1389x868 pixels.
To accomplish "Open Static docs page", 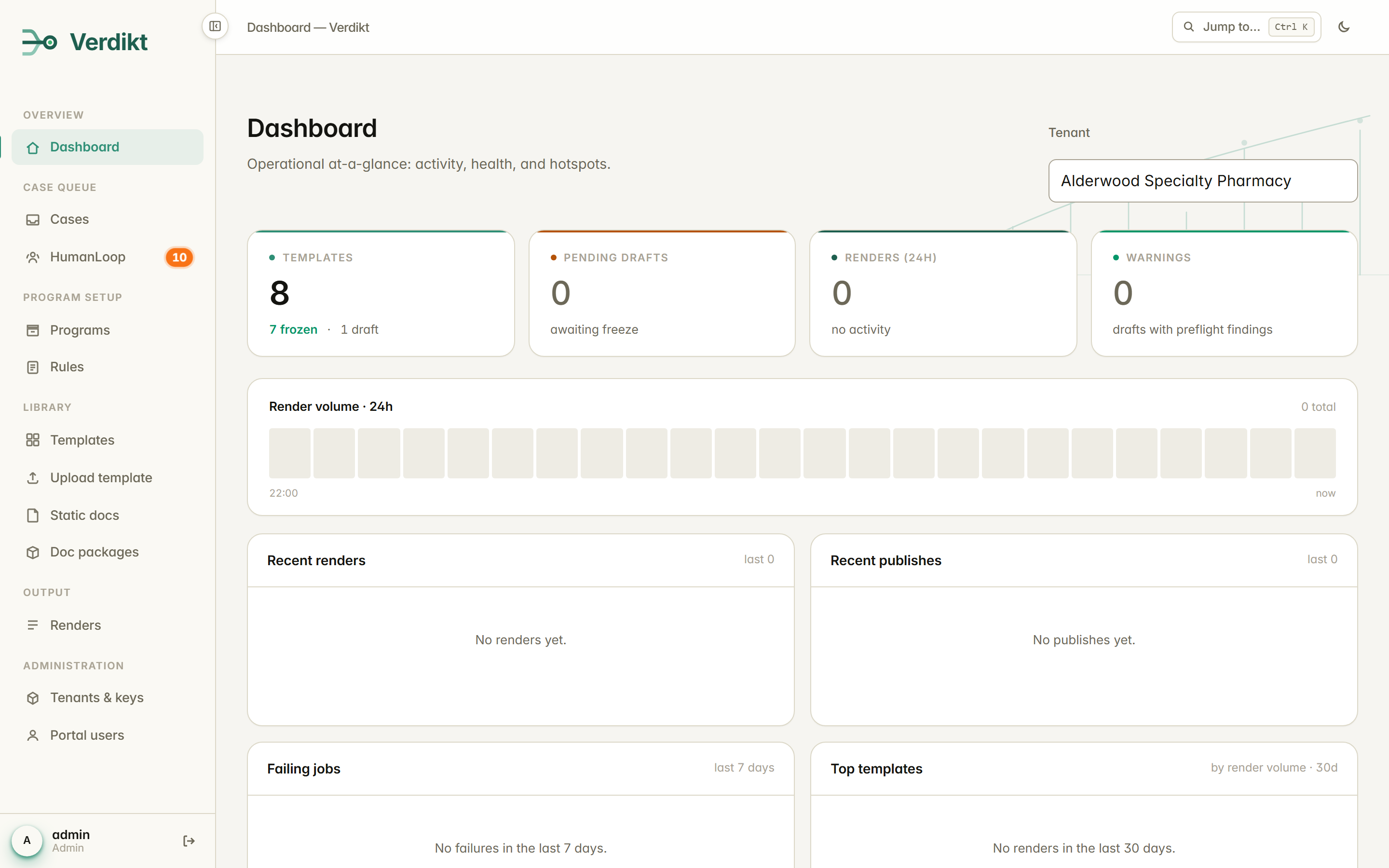I will click(108, 515).
